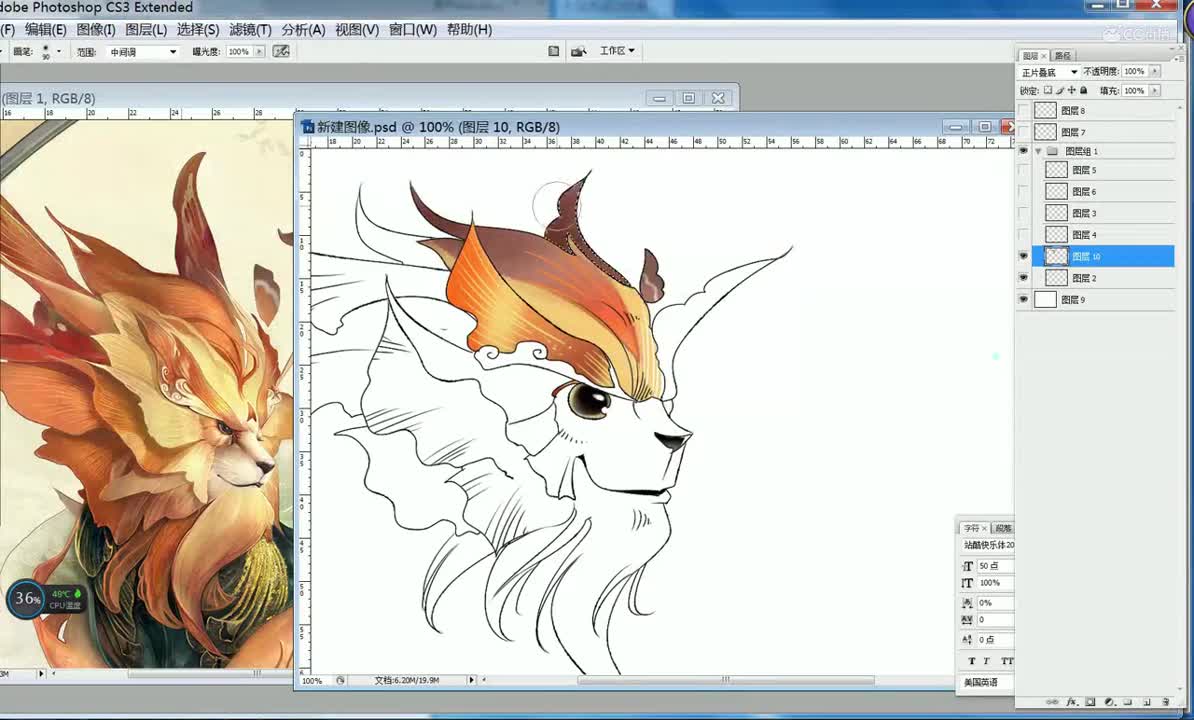Open the Window (窗口) menu

click(x=413, y=30)
